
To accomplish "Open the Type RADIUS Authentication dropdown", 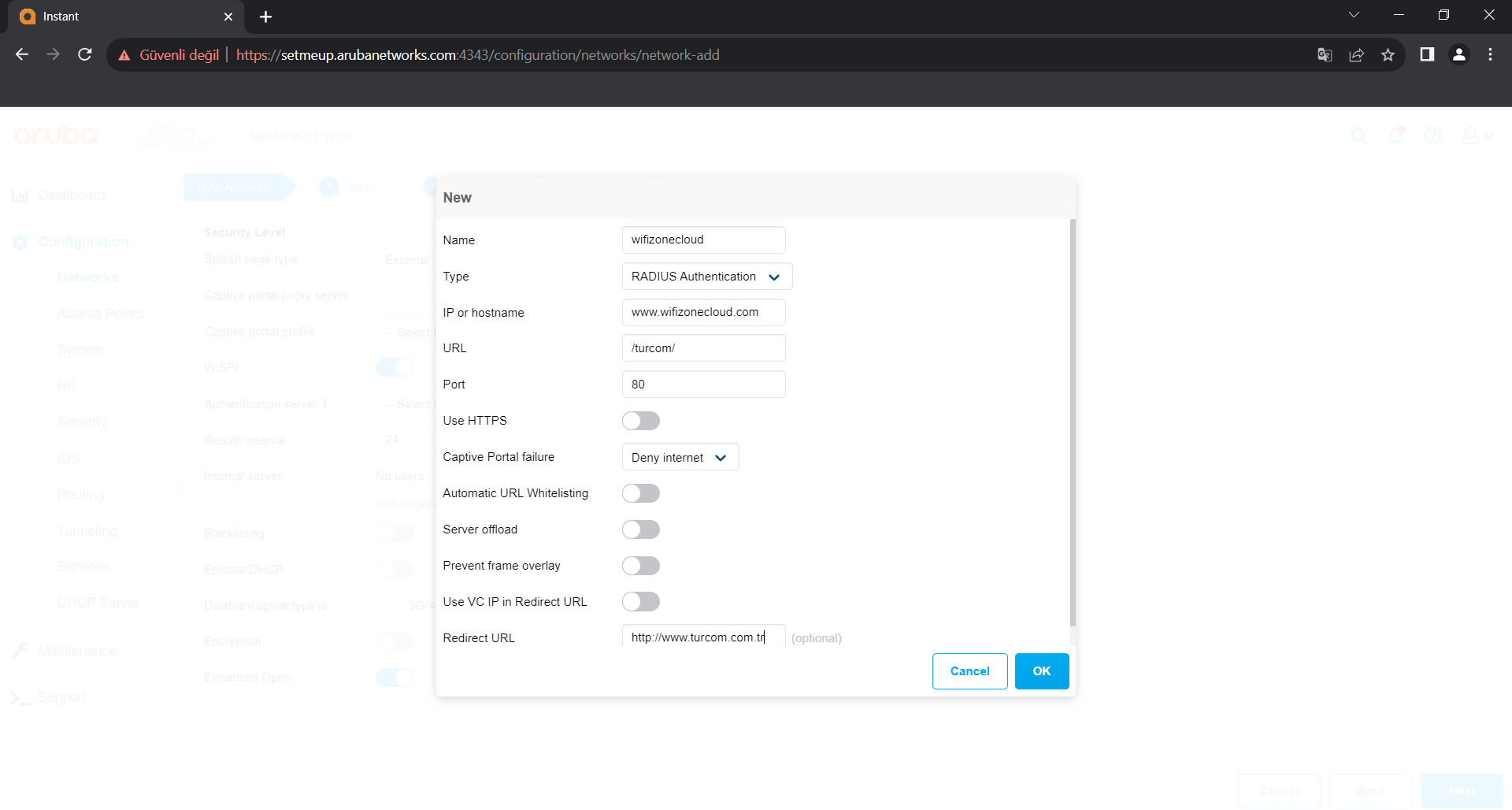I will click(x=706, y=277).
